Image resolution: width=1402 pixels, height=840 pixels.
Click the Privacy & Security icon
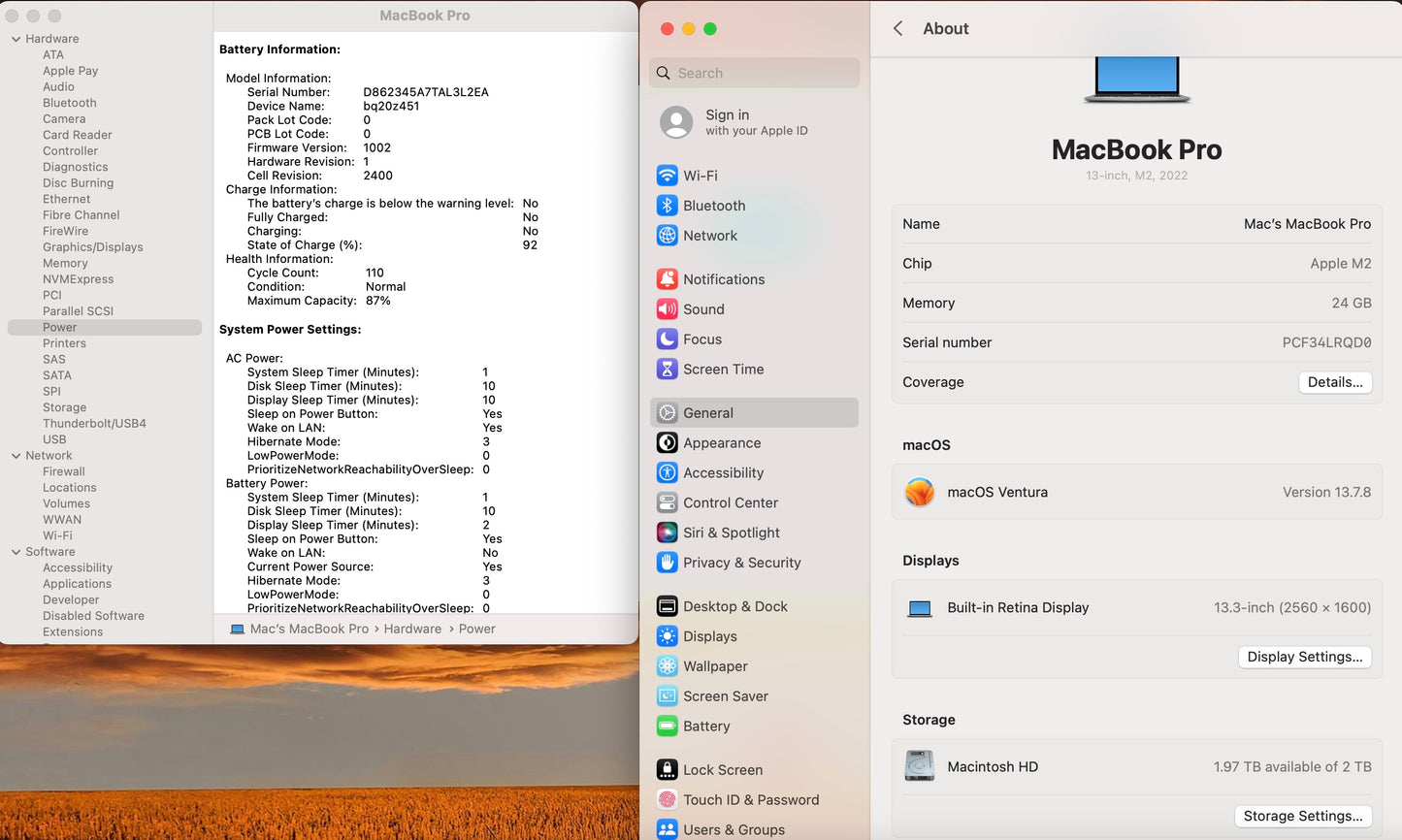[667, 563]
